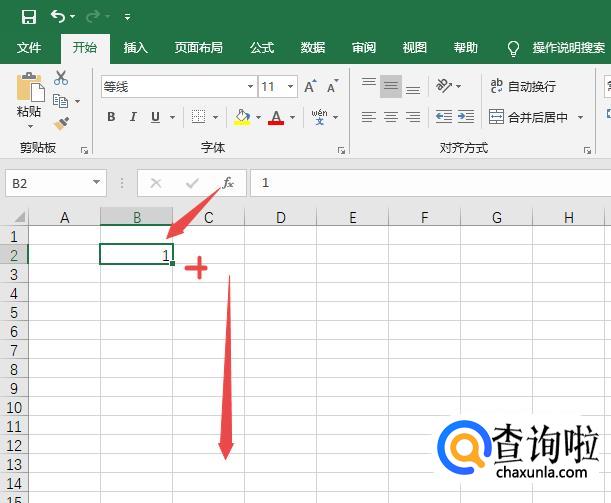Click Decrease Font Size icon
Image resolution: width=611 pixels, height=503 pixels.
point(332,86)
